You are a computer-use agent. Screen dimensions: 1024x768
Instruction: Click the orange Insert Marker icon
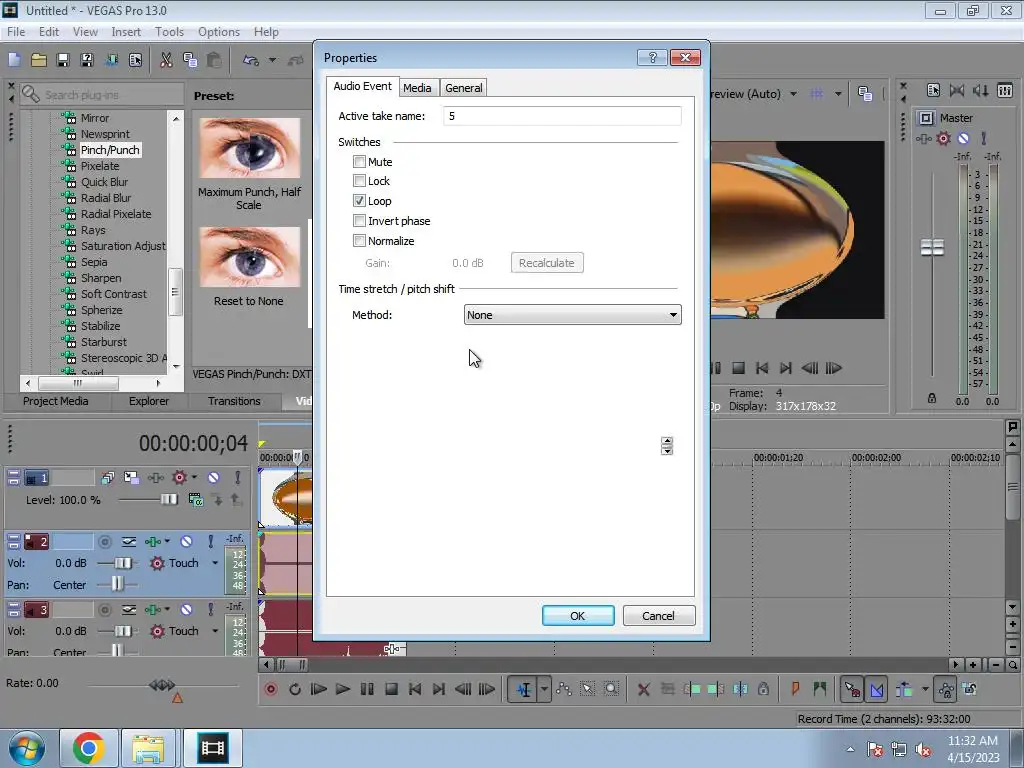[x=795, y=689]
